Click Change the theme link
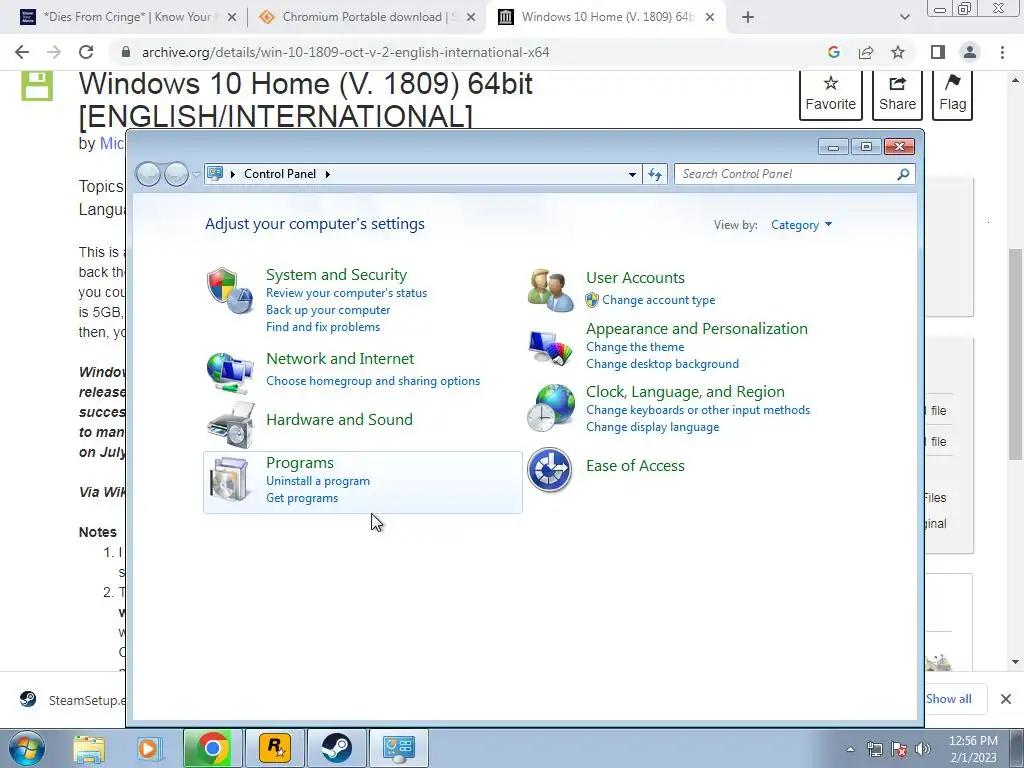This screenshot has width=1024, height=768. click(x=635, y=347)
